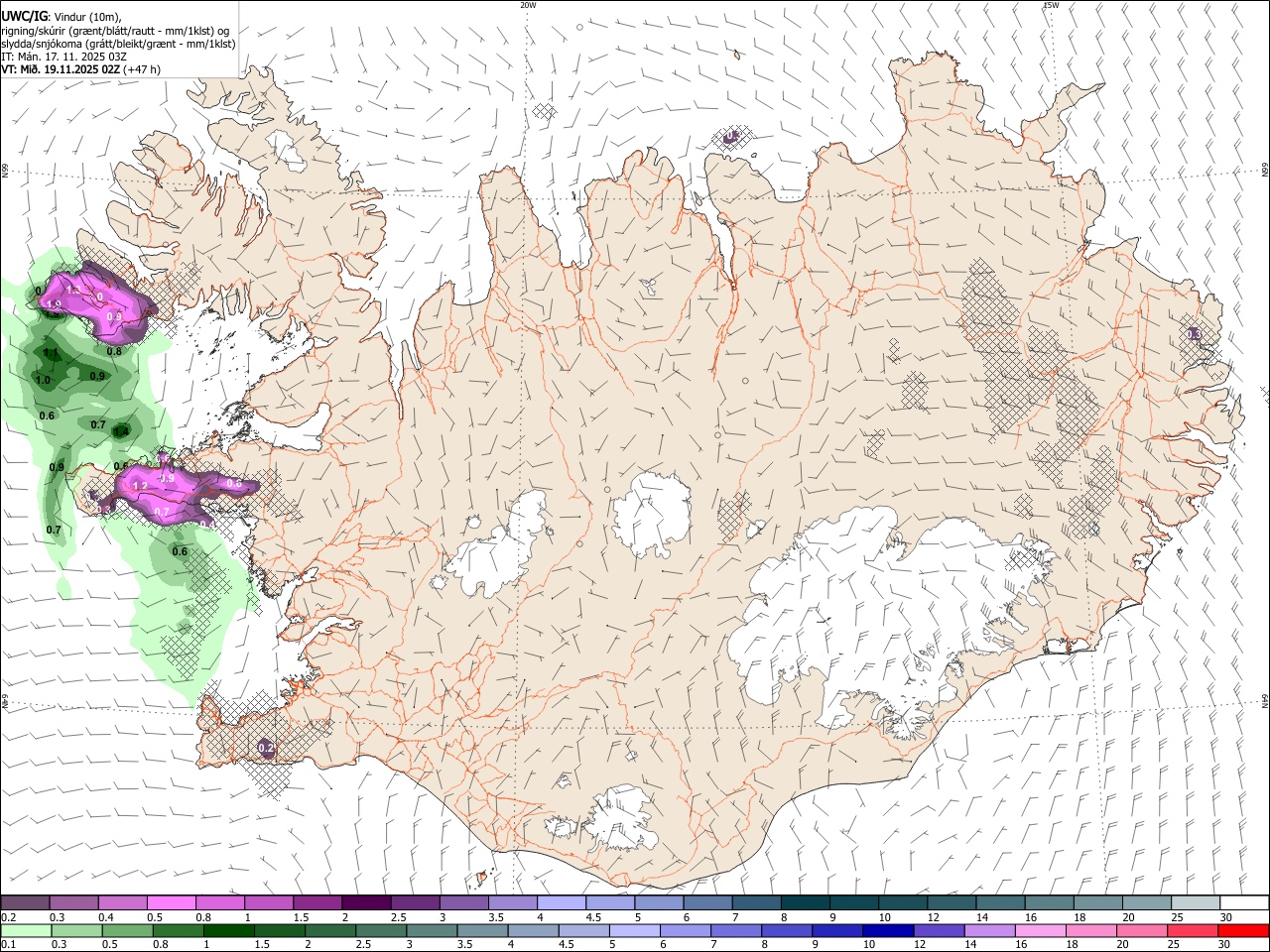Click the "0.2" value on the Reykjanes peninsula
1270x952 pixels.
pyautogui.click(x=266, y=748)
